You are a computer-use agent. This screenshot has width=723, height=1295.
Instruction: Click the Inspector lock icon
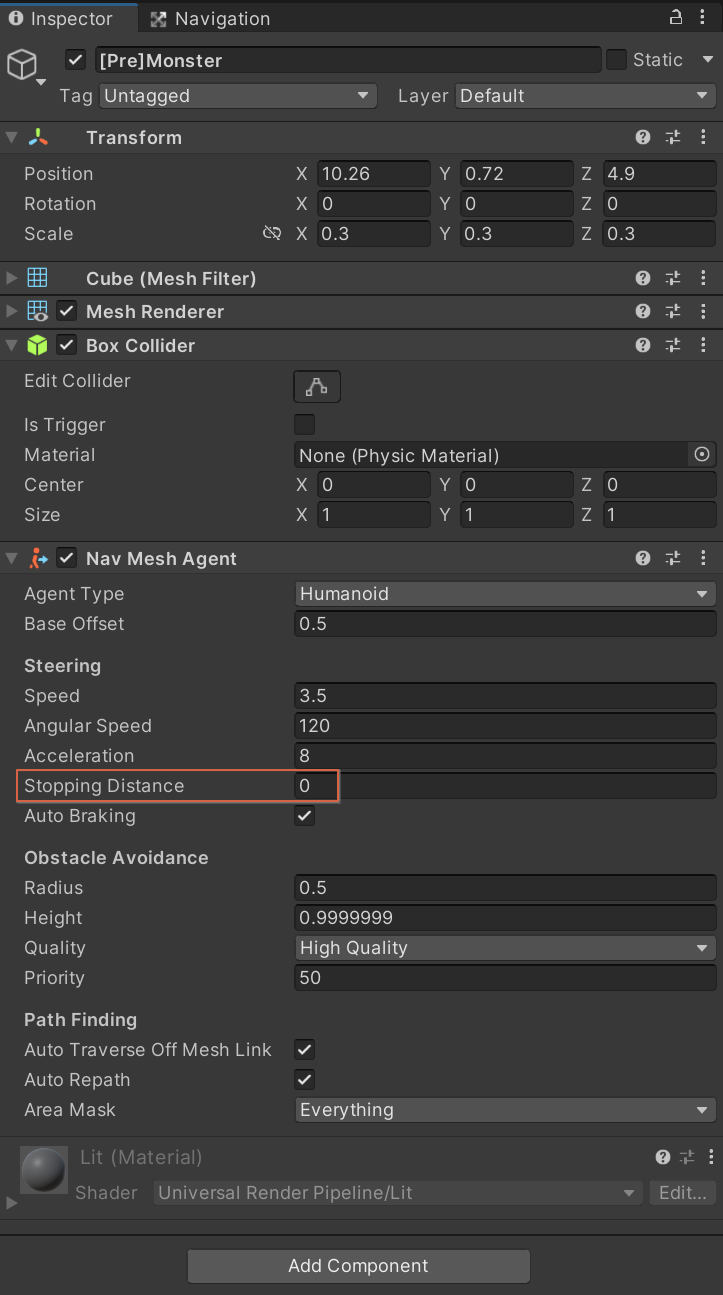(x=677, y=17)
